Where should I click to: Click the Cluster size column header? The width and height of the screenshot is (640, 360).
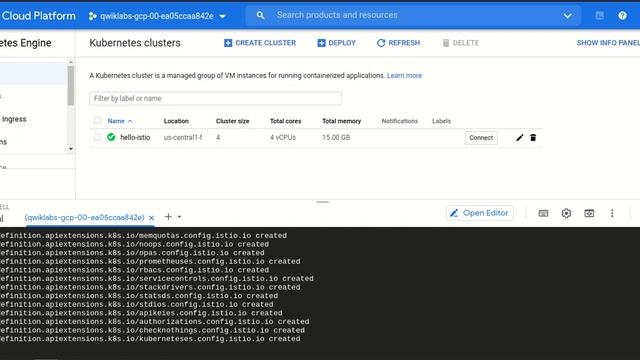point(232,121)
